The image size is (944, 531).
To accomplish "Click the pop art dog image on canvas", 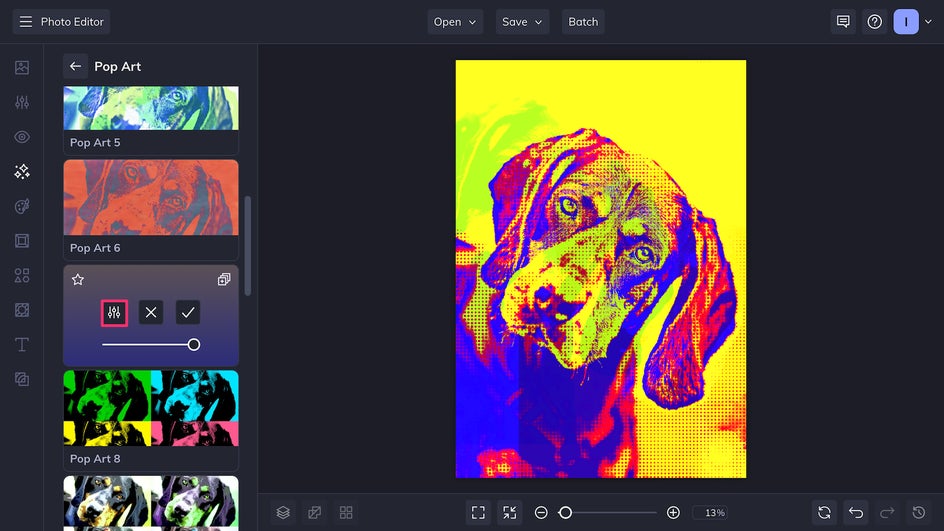I will tap(601, 269).
